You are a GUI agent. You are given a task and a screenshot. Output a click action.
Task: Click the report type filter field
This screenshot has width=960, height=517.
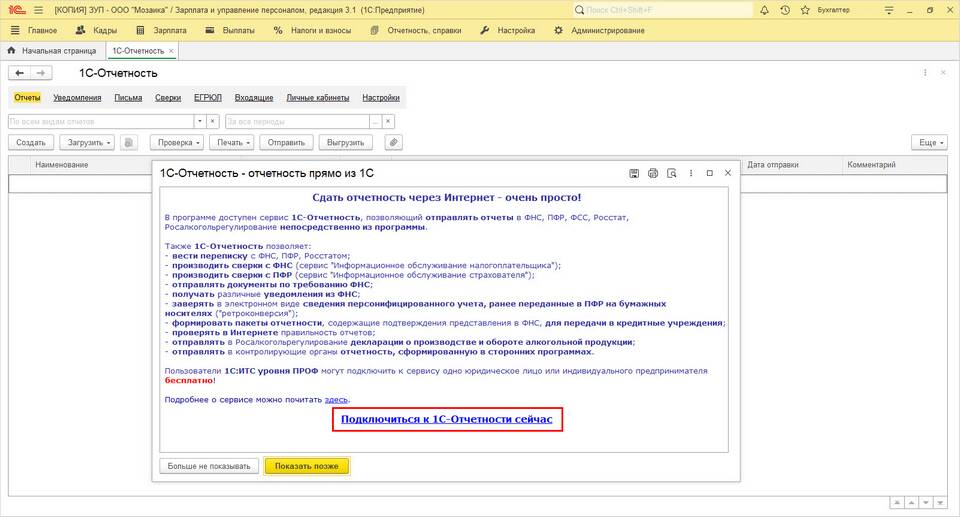(101, 121)
